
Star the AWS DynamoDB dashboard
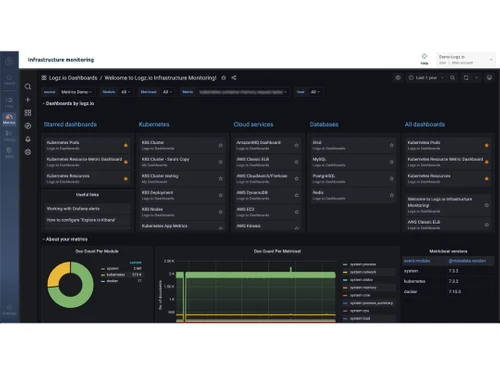pos(296,195)
